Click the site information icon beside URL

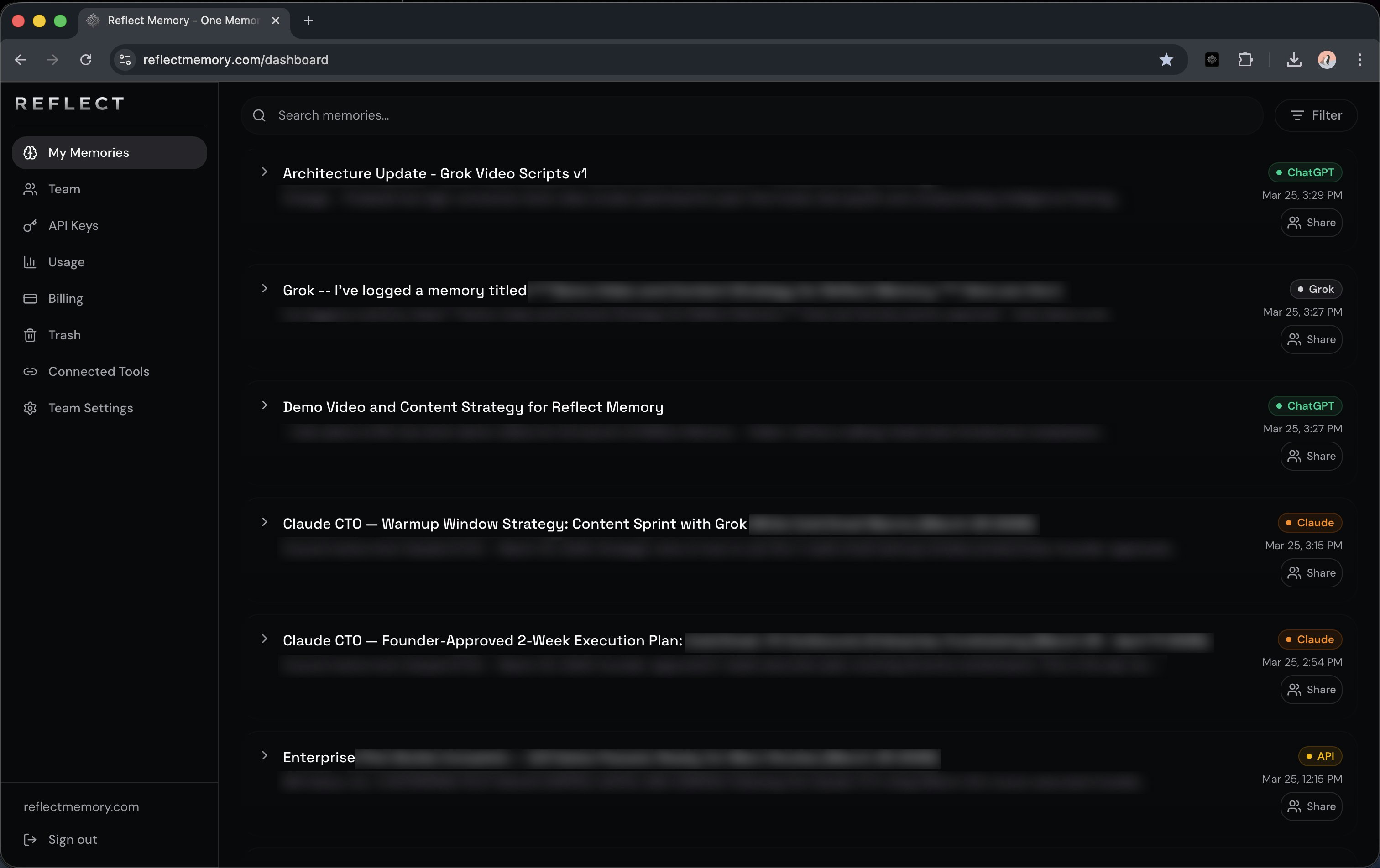click(125, 60)
